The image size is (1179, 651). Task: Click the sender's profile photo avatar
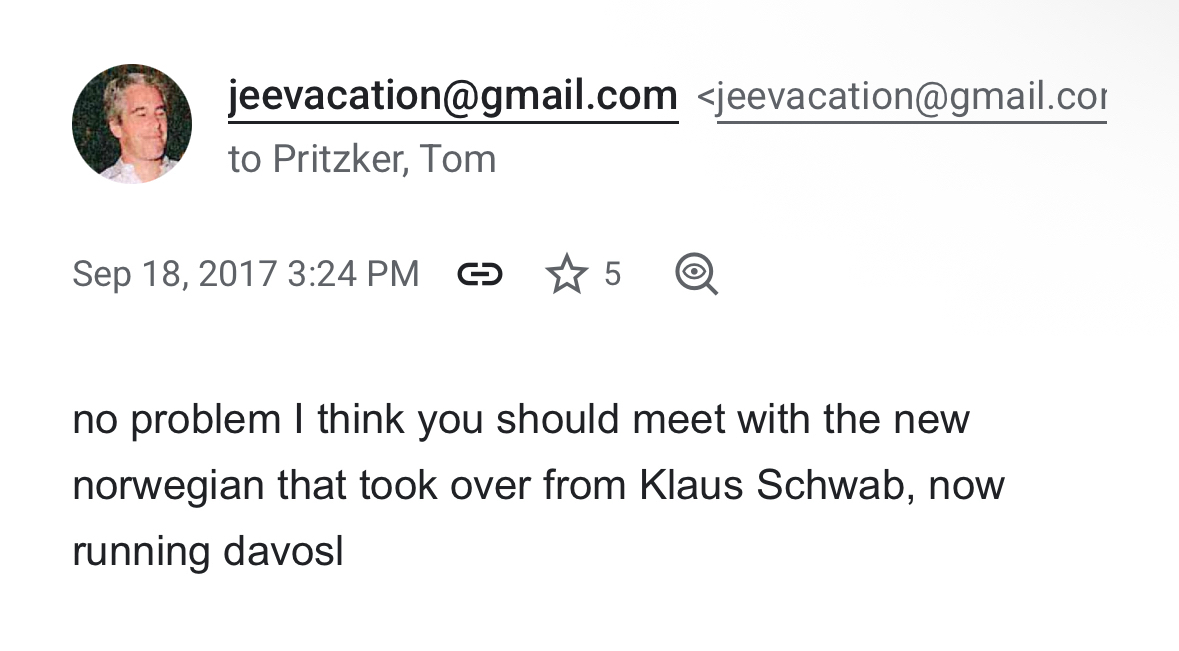coord(132,124)
